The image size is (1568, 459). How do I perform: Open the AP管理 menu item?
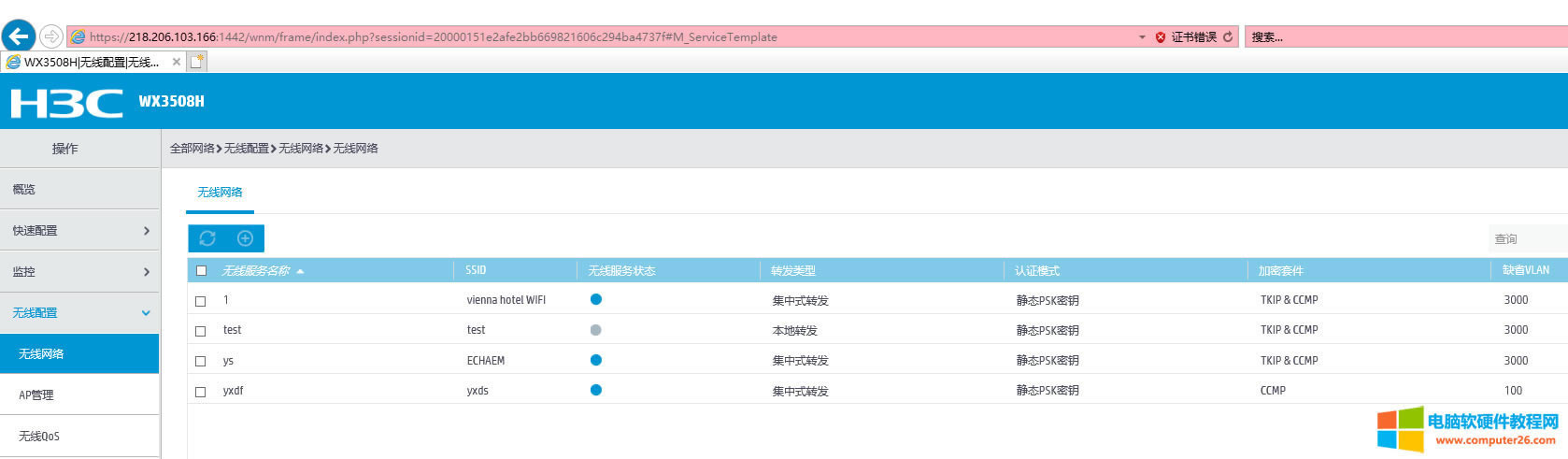click(x=37, y=395)
